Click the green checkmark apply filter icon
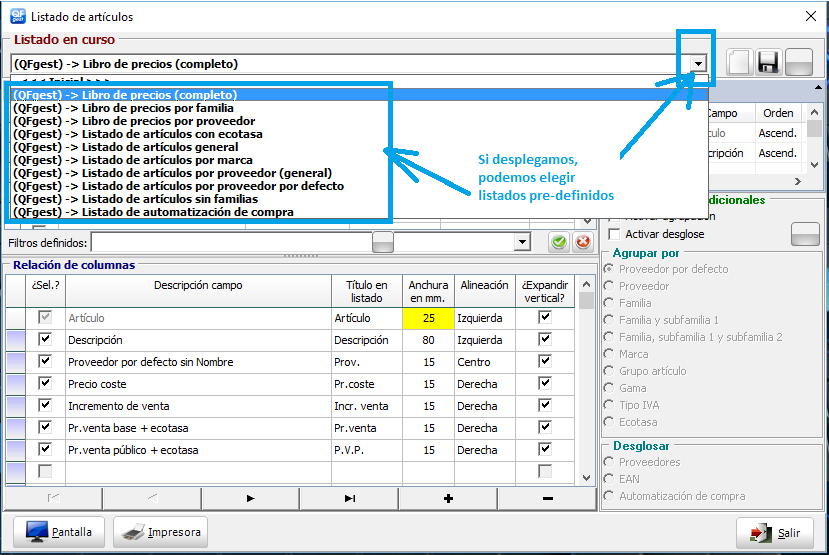This screenshot has width=829, height=555. (x=559, y=242)
